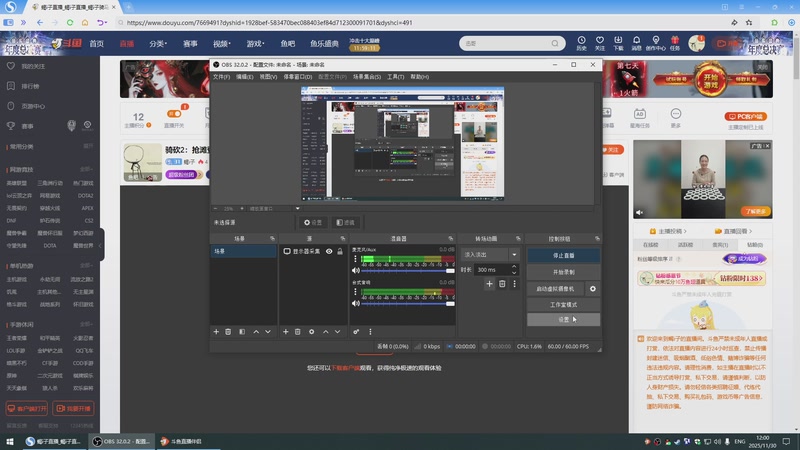Open Douyu history icon in header
Image resolution: width=800 pixels, height=450 pixels.
pos(582,43)
